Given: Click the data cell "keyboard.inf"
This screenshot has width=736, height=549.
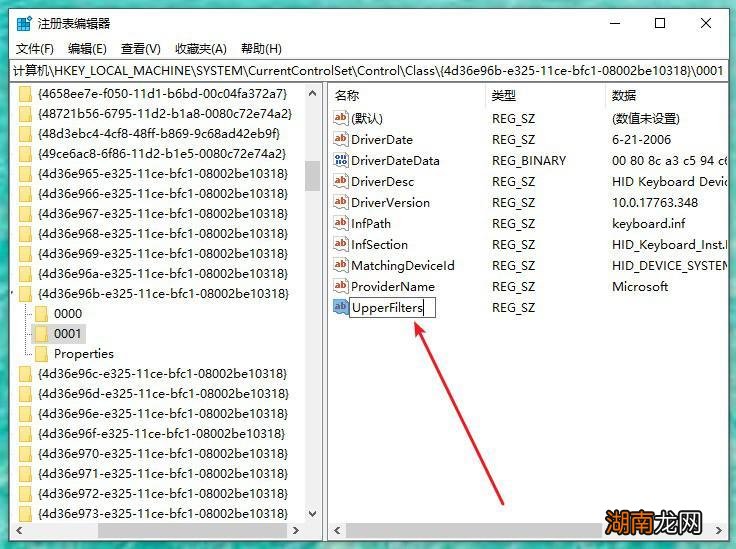Looking at the screenshot, I should click(648, 224).
